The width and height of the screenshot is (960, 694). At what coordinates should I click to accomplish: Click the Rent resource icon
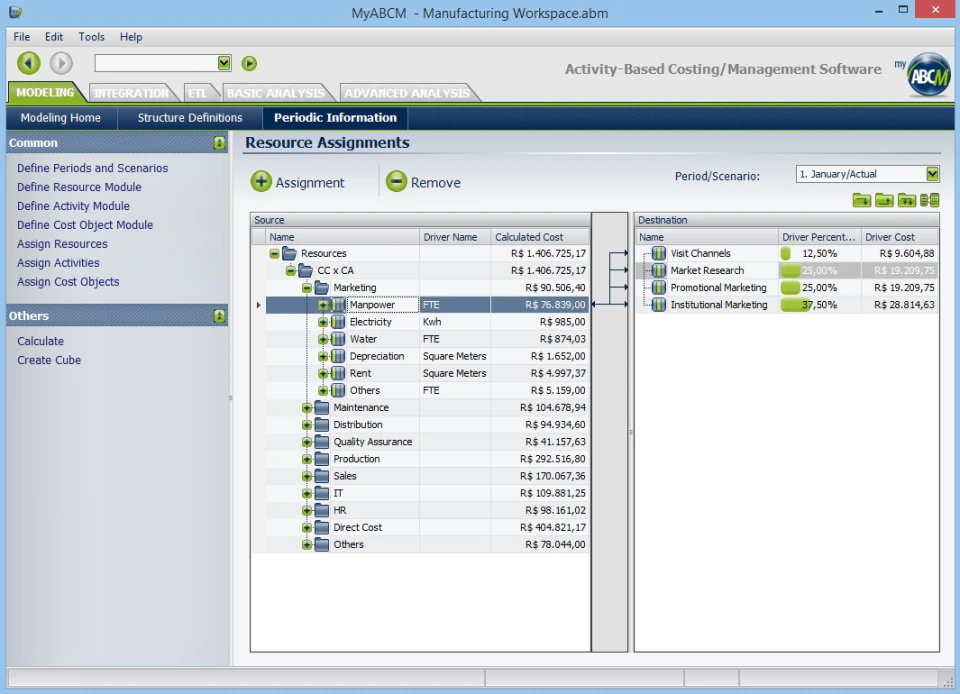pos(338,373)
